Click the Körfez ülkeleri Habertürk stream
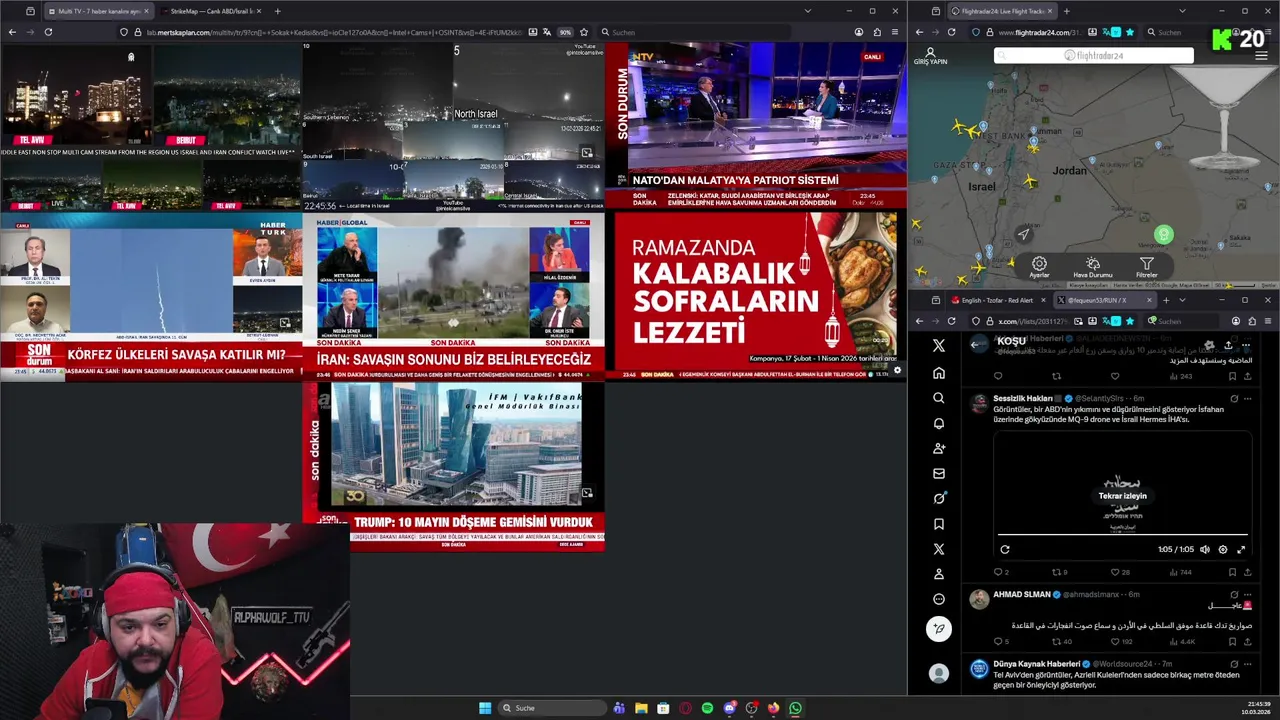Screen dimensions: 1280x720 tap(151, 296)
